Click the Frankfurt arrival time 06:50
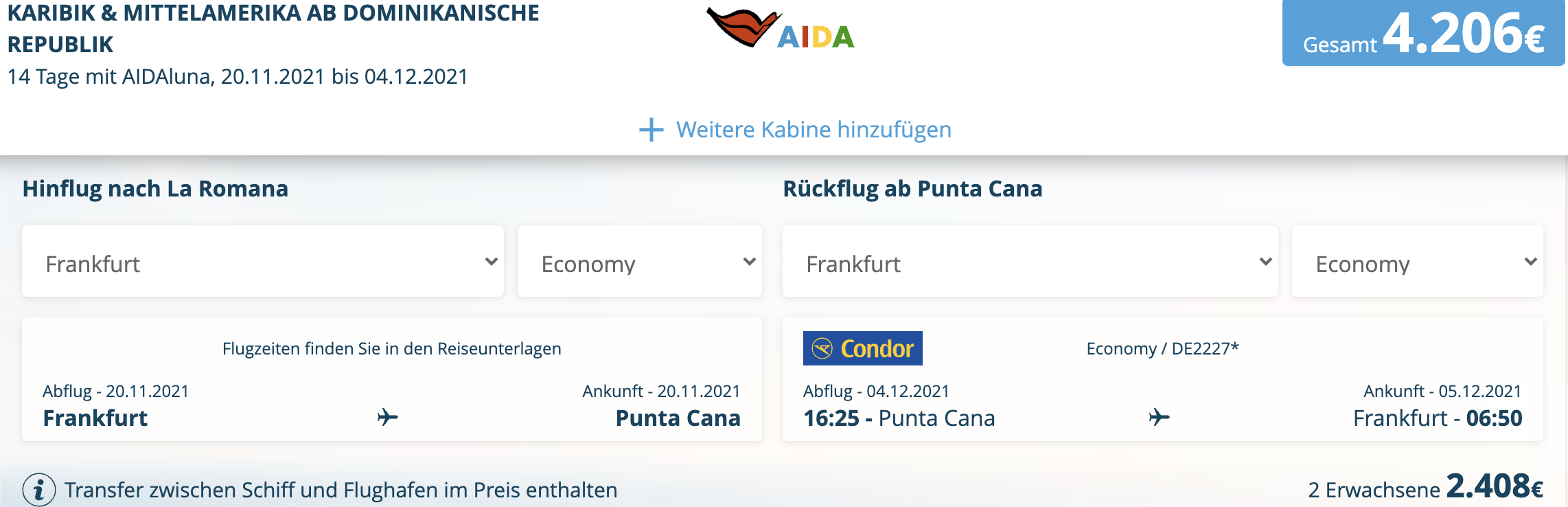Viewport: 1568px width, 507px height. point(1494,418)
